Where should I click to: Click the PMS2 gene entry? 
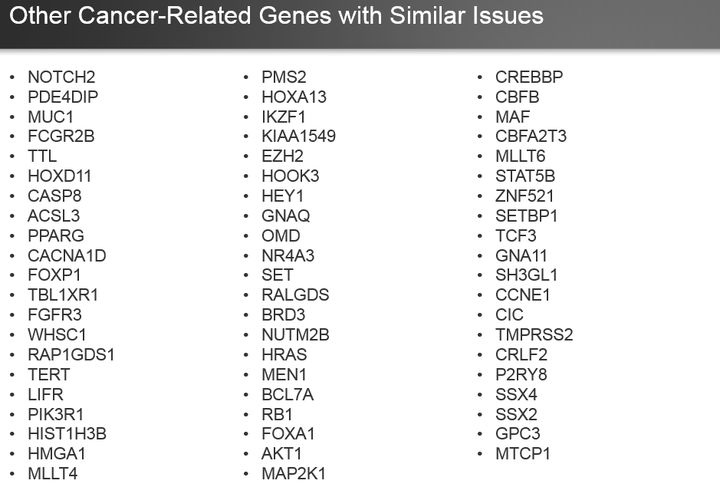coord(284,77)
